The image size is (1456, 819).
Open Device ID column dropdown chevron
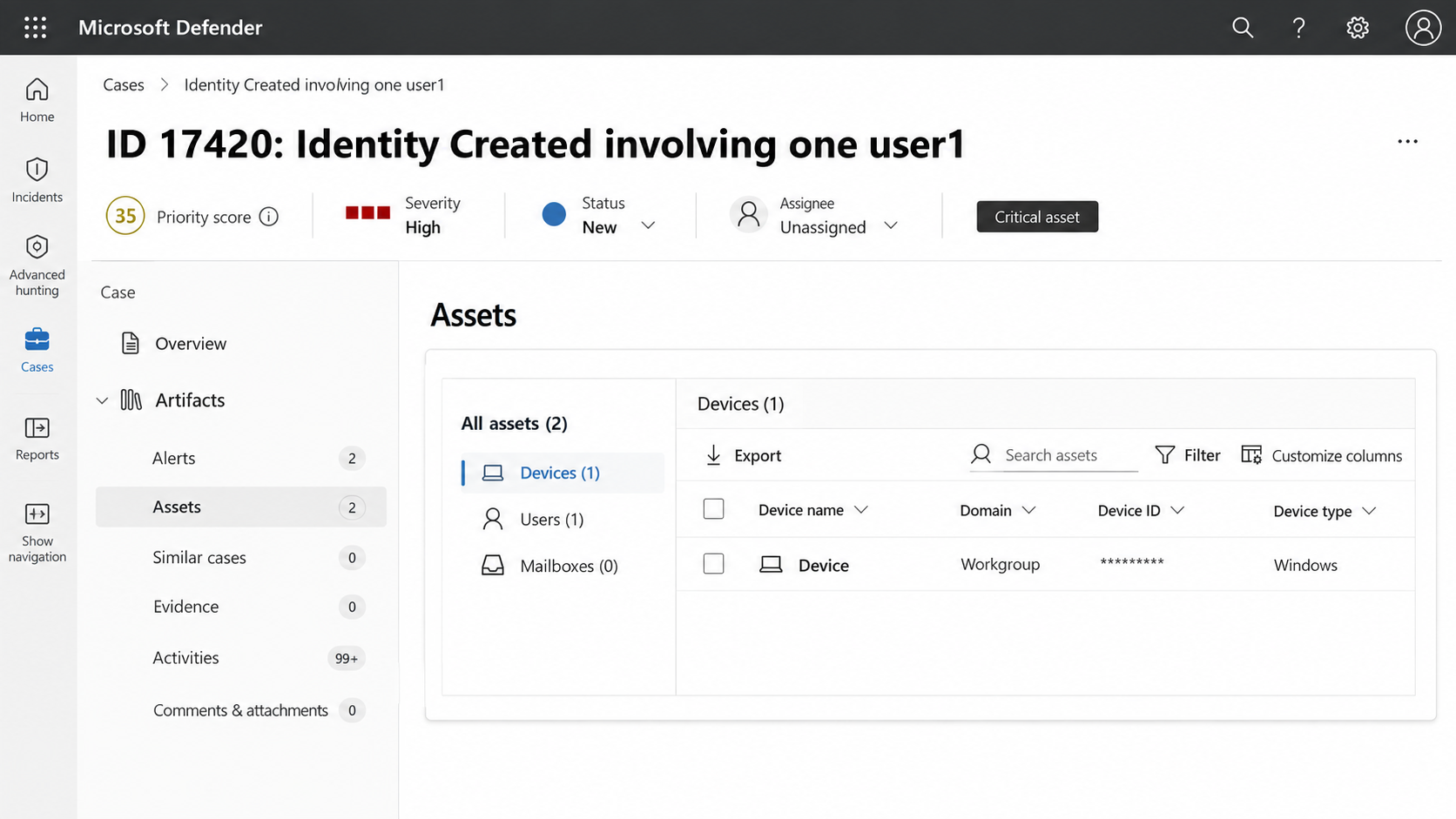(x=1177, y=510)
